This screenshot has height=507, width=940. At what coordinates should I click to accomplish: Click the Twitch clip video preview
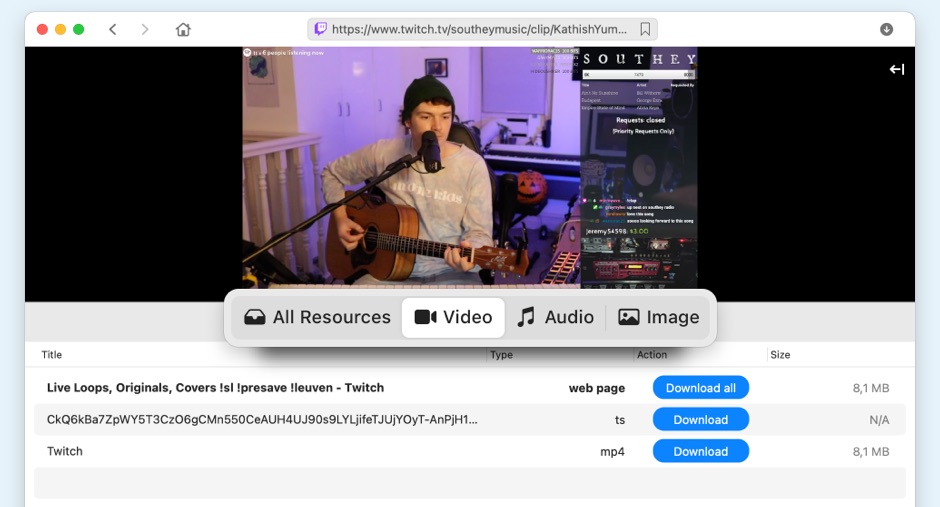click(x=470, y=168)
